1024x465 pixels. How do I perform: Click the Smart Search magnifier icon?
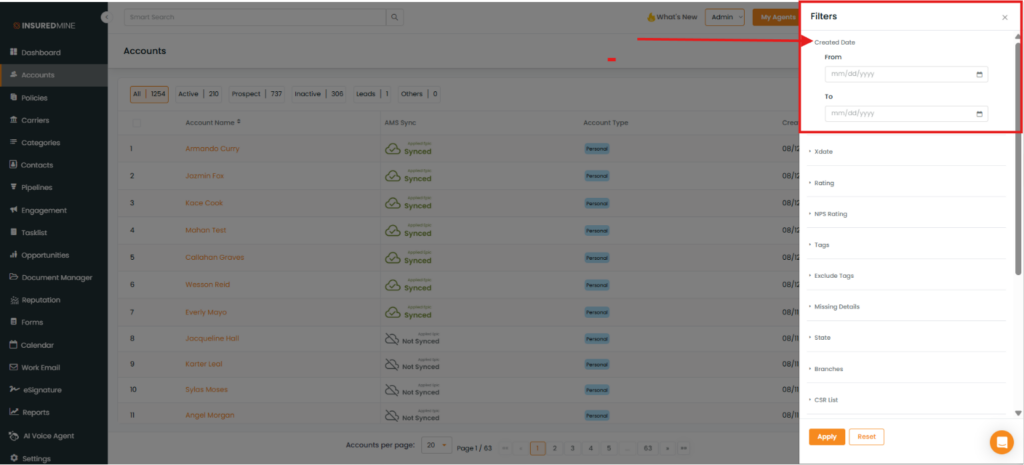point(394,17)
